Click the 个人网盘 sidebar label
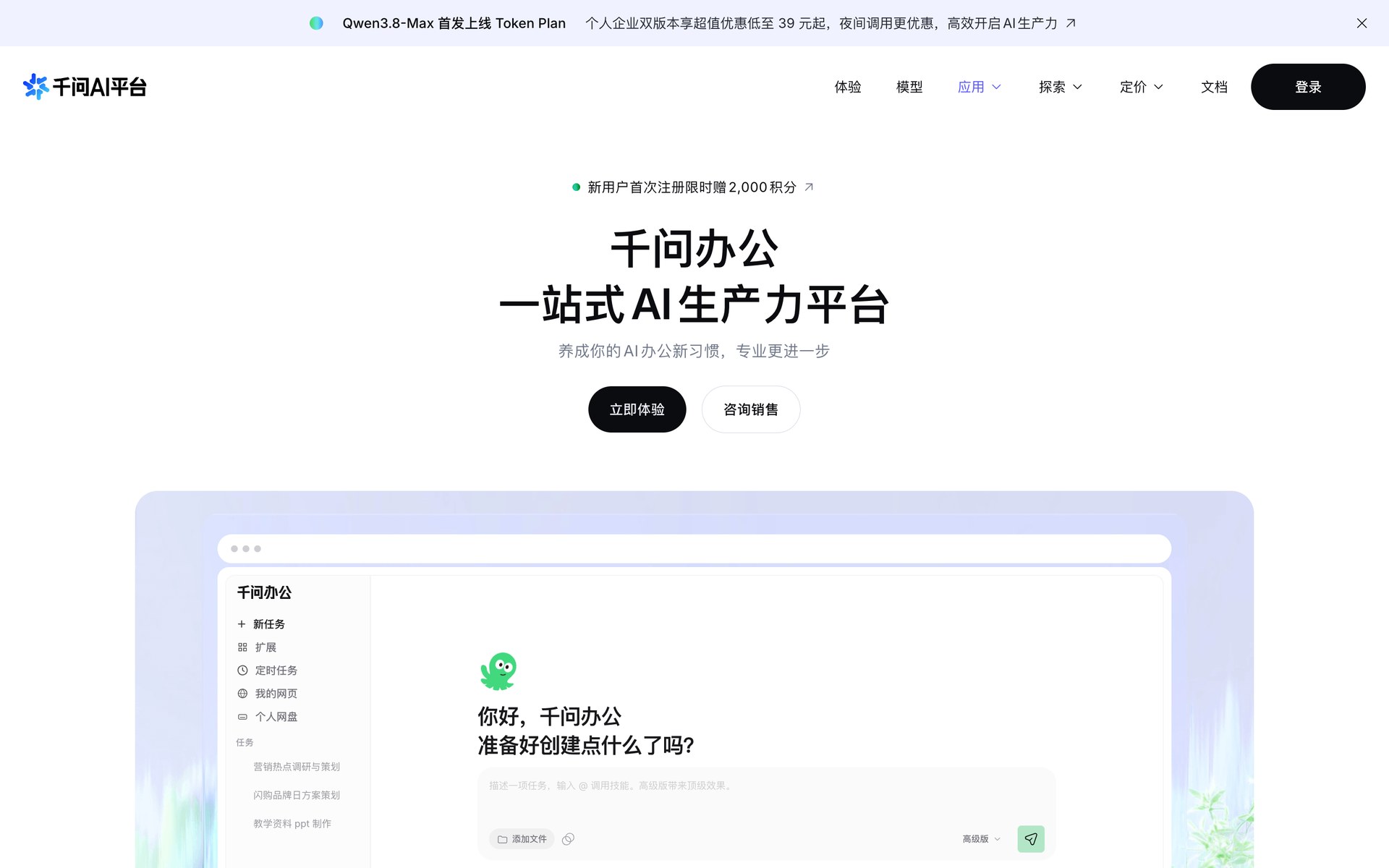The image size is (1389, 868). tap(276, 717)
